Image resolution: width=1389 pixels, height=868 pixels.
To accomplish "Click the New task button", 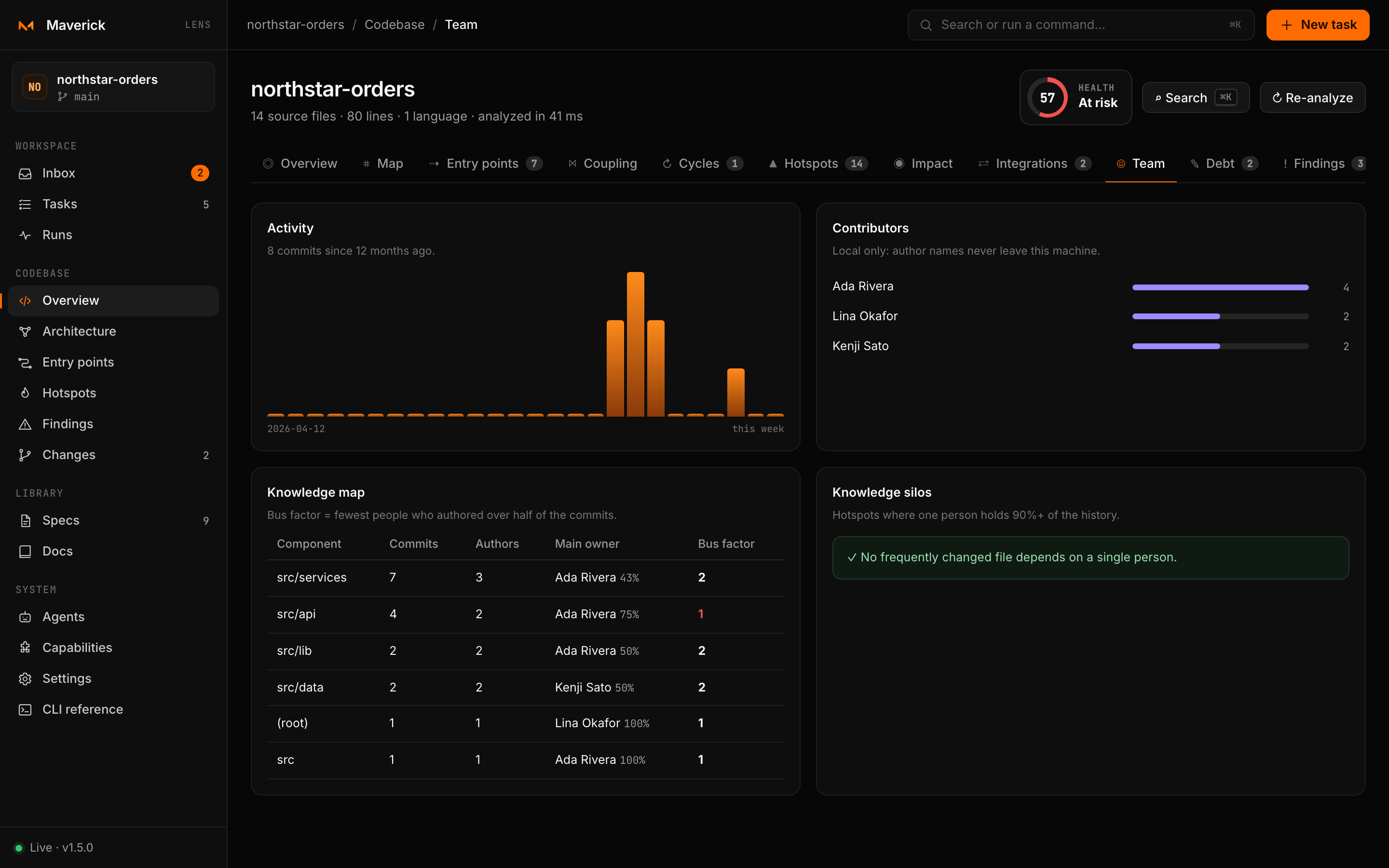I will tap(1318, 25).
